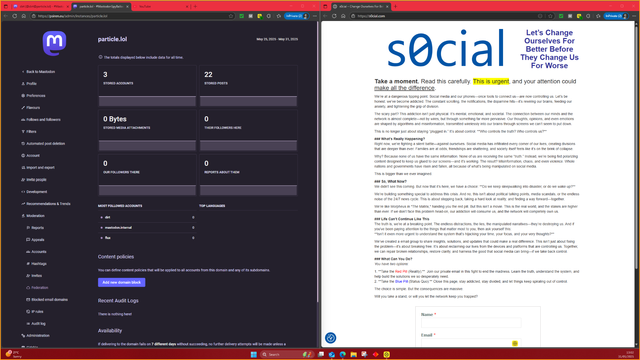The image size is (640, 360).
Task: Click the Name input field on s0cial form
Action: (471, 323)
